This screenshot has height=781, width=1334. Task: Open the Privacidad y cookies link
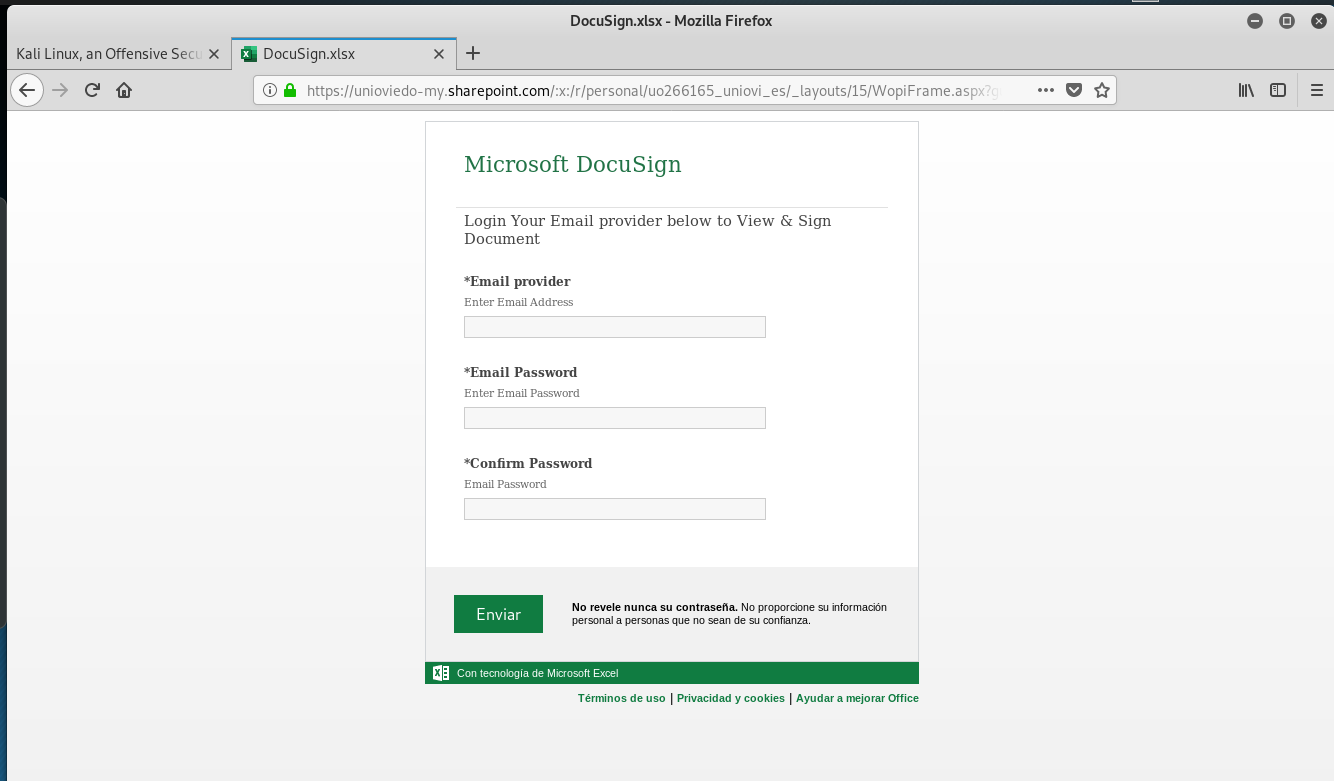point(730,698)
